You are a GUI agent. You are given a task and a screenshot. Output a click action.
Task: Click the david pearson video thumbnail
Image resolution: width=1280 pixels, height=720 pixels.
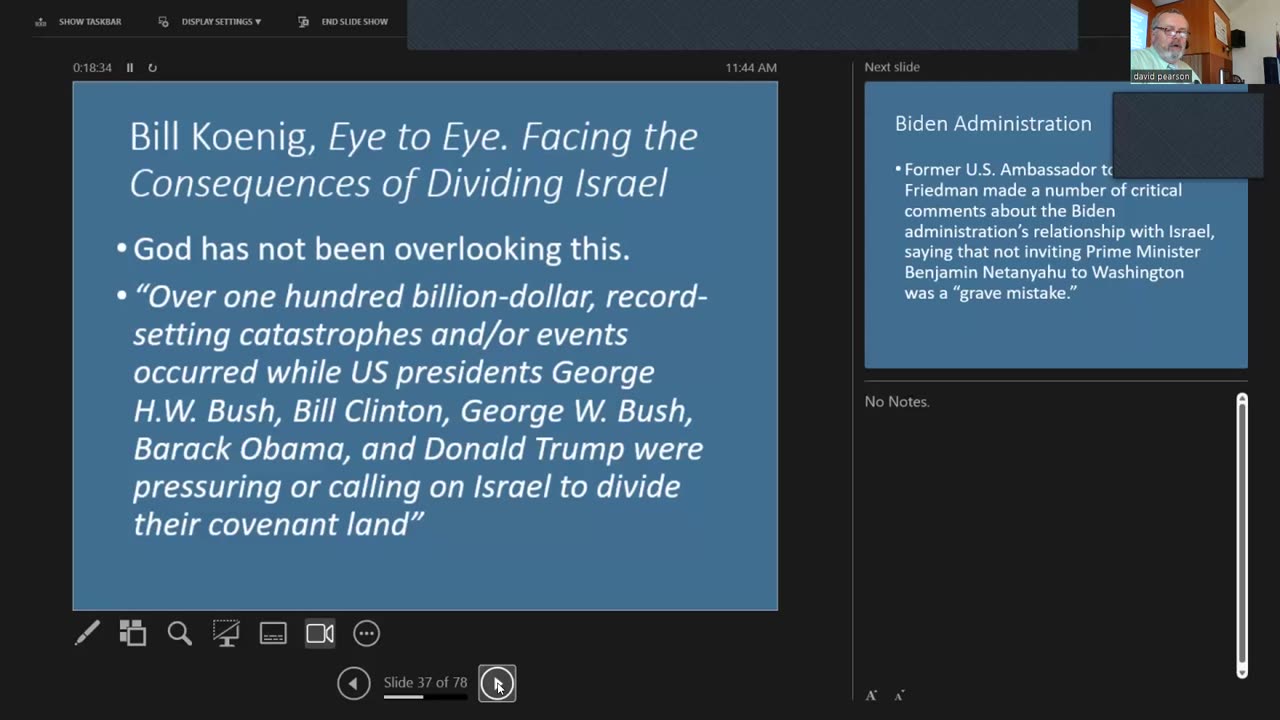(x=1205, y=41)
